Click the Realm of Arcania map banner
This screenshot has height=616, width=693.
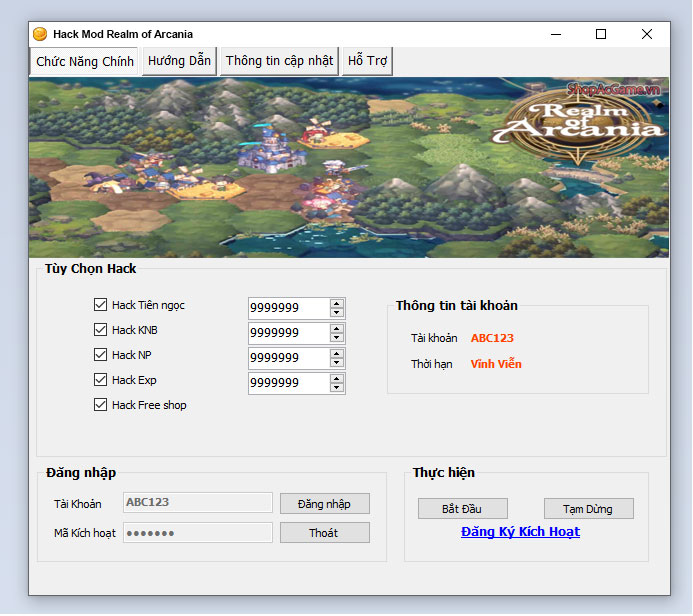pyautogui.click(x=349, y=167)
